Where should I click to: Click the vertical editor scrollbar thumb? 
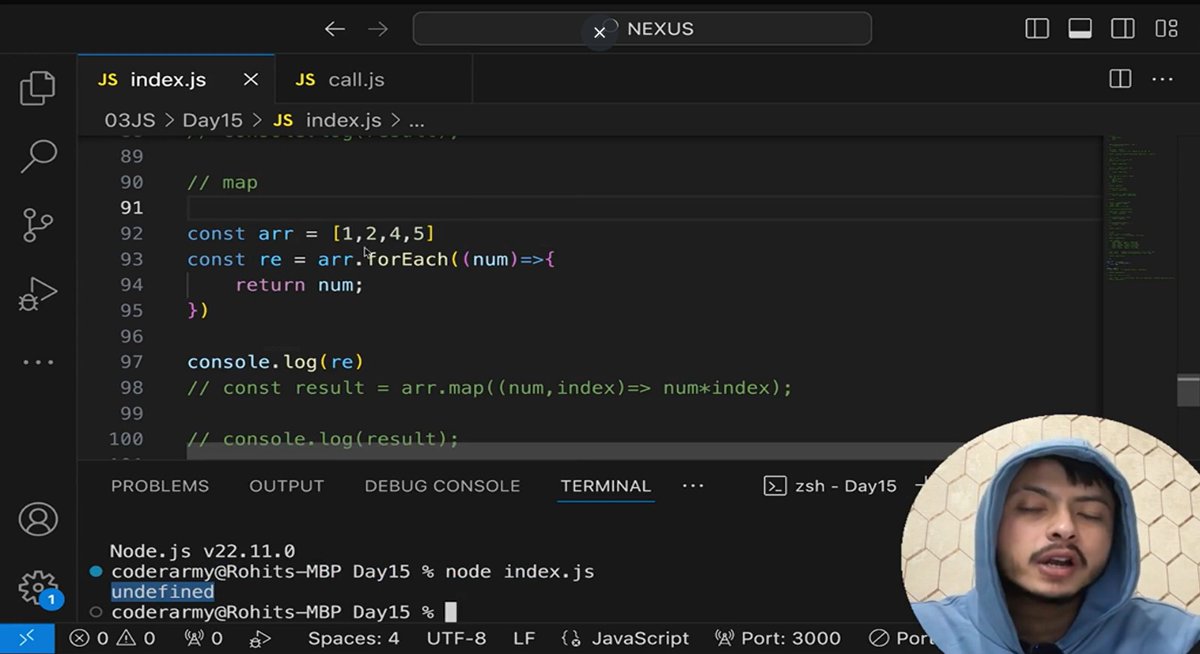pos(1188,391)
